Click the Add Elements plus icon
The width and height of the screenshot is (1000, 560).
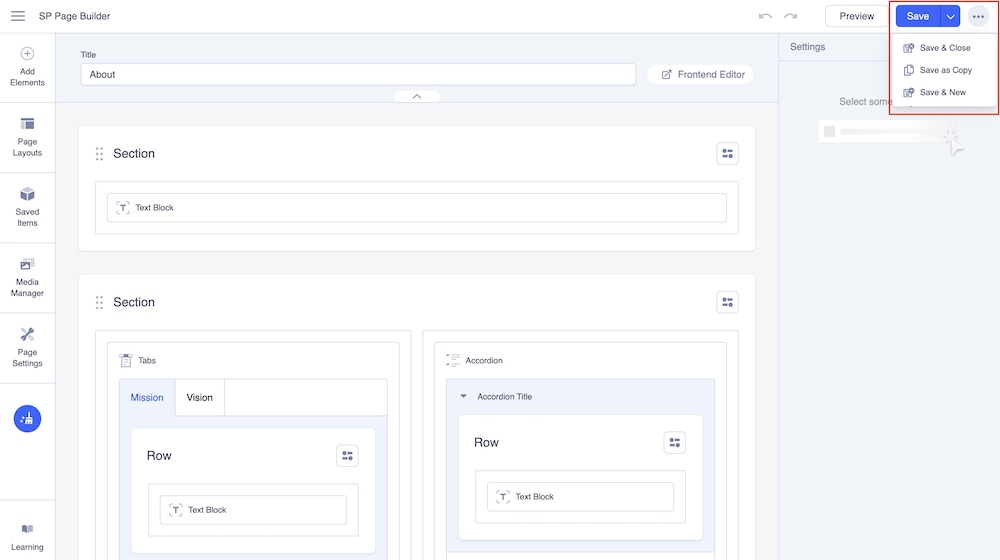coord(27,54)
